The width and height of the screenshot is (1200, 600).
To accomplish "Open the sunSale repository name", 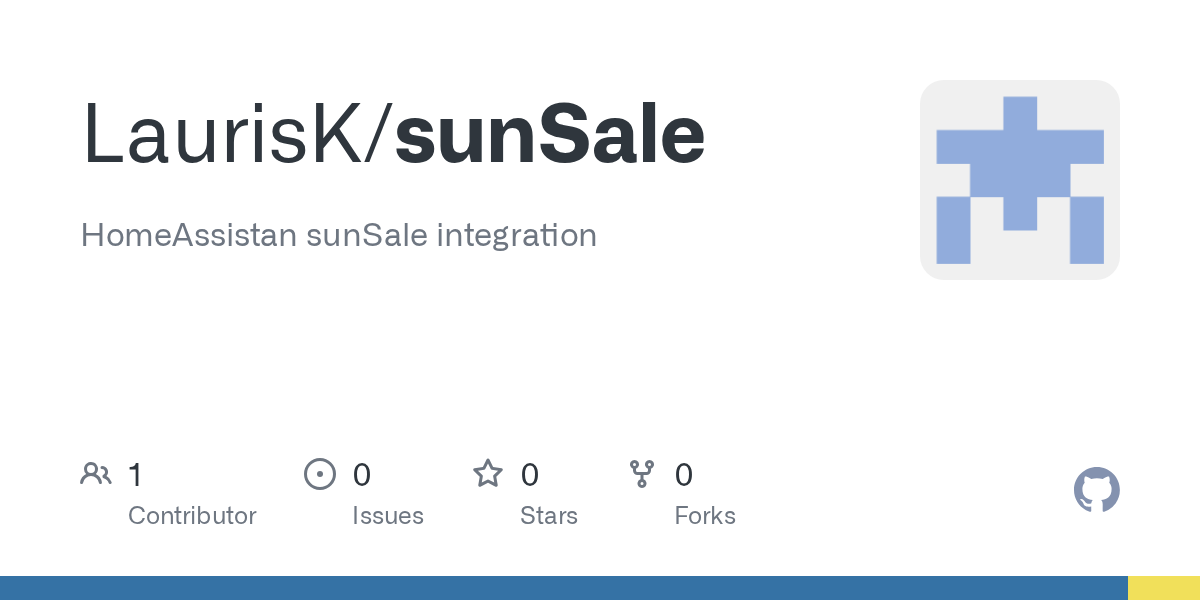I will 550,135.
